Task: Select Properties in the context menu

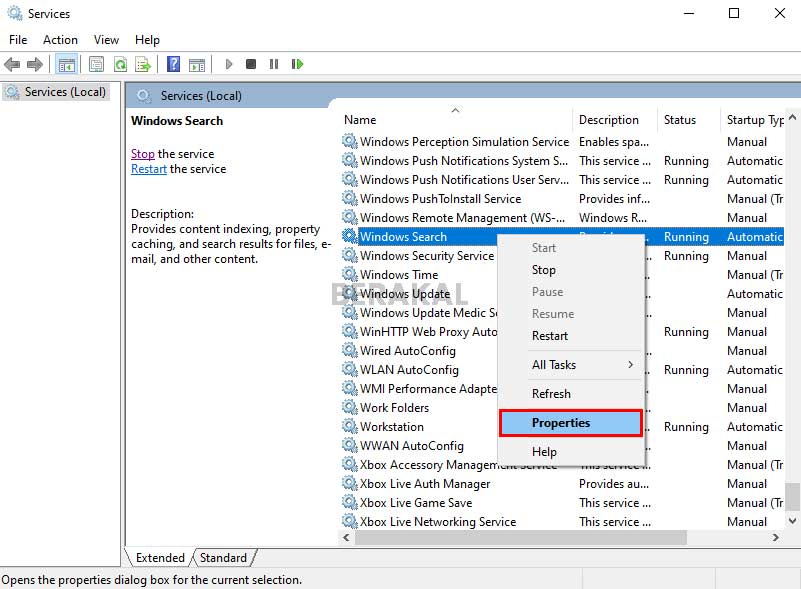Action: point(571,423)
